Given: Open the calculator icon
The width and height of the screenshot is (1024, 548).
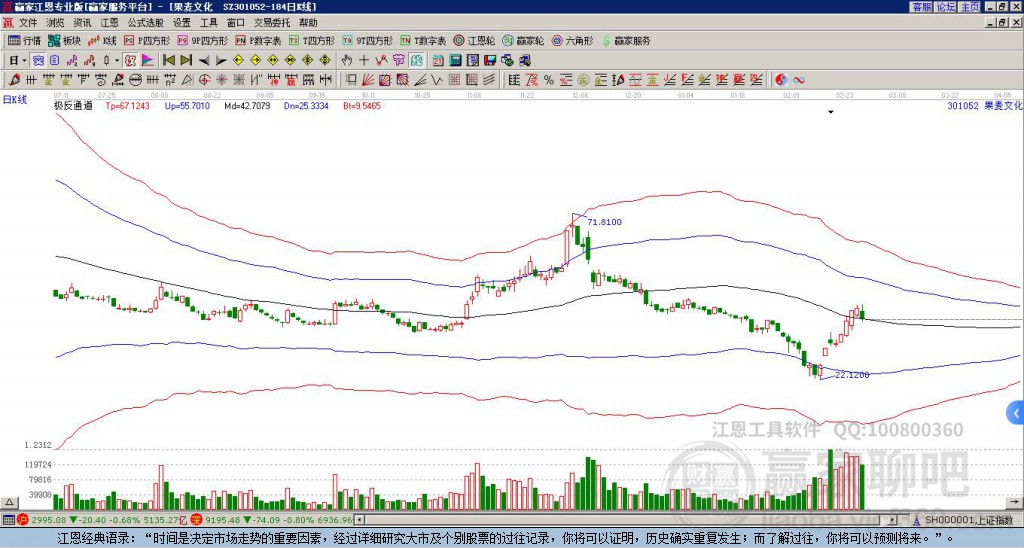Looking at the screenshot, I should coord(456,61).
